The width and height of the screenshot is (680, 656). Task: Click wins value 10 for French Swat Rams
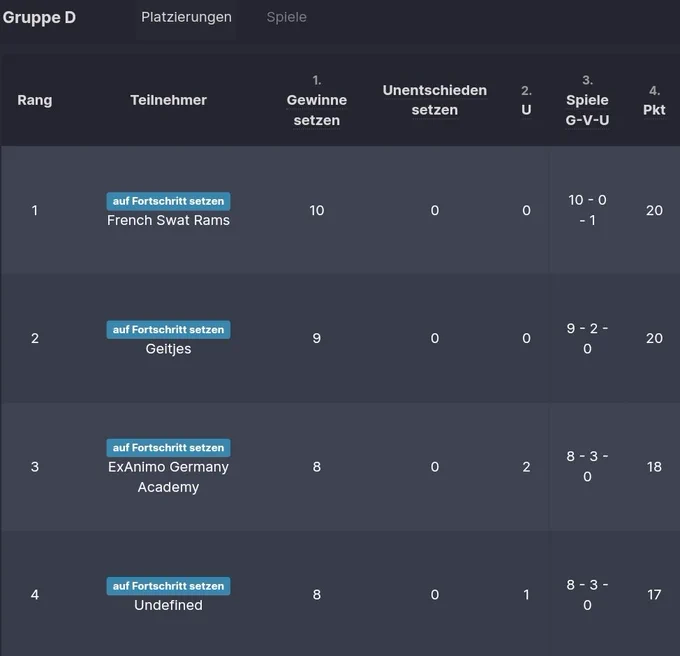pos(317,210)
